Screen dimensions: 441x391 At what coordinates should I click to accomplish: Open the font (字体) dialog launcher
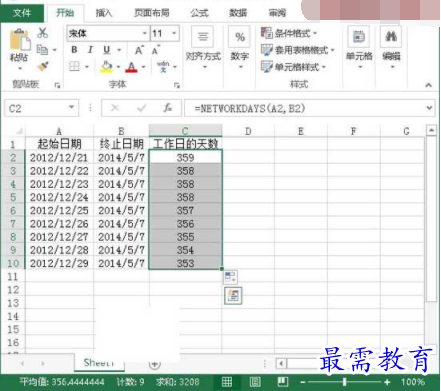(177, 85)
